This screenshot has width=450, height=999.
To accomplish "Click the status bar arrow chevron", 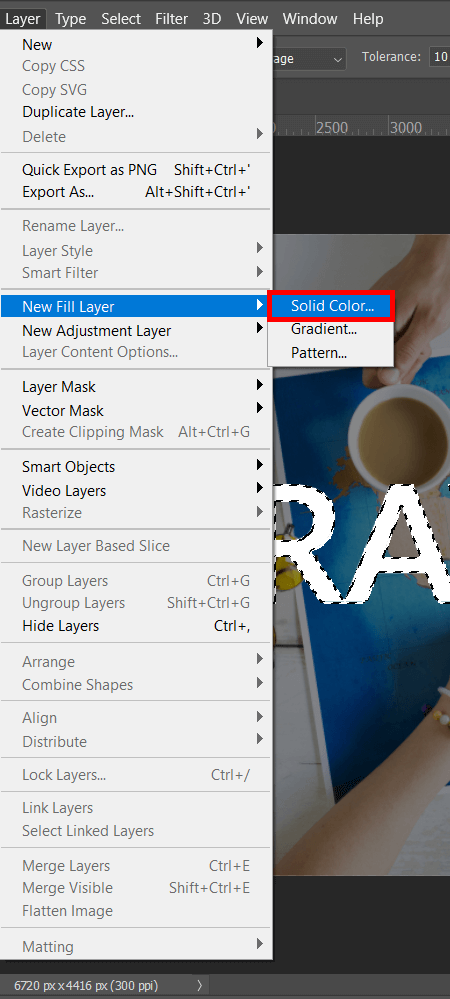I will click(x=200, y=985).
